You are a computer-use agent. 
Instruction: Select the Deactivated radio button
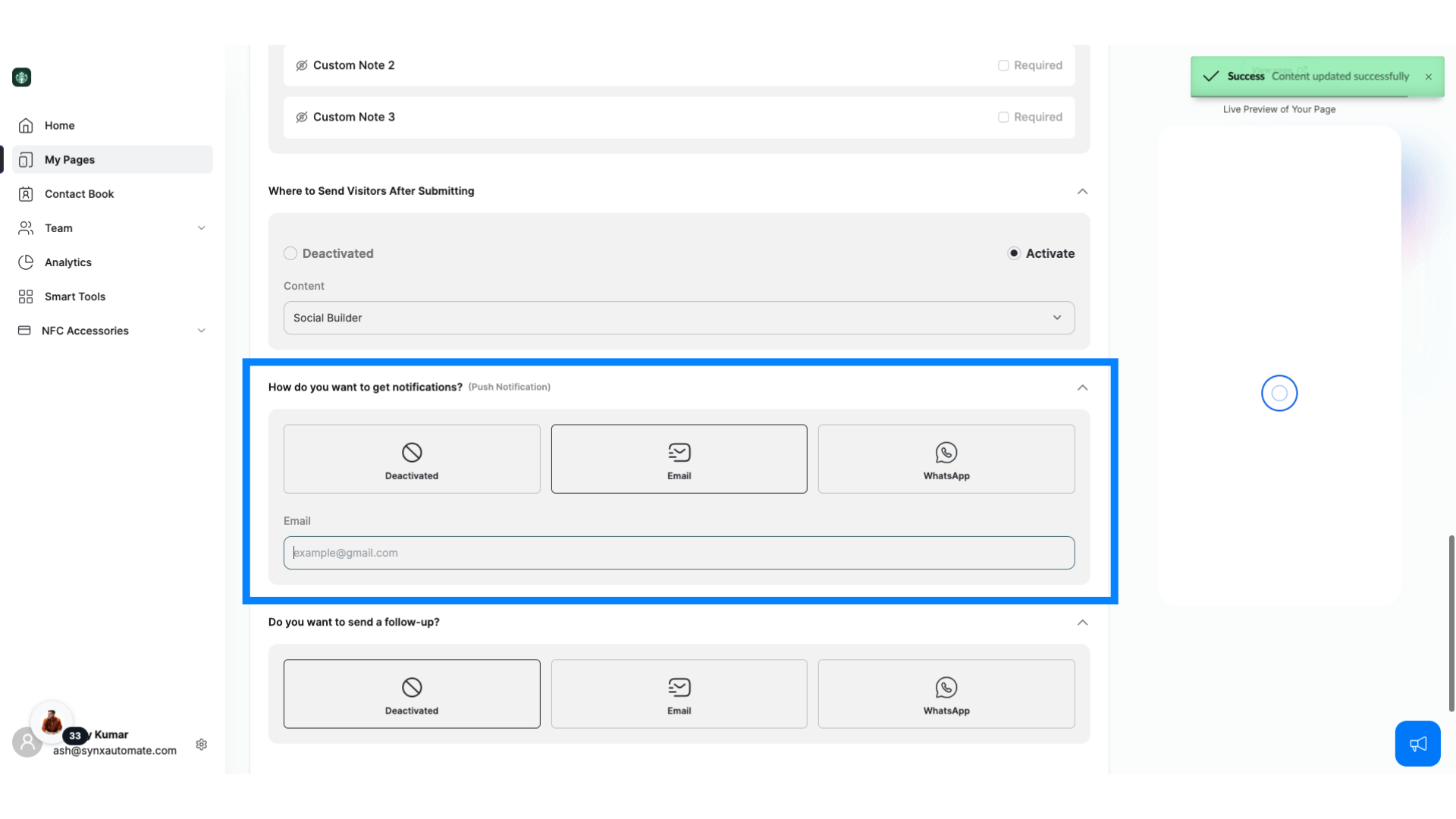[x=290, y=253]
